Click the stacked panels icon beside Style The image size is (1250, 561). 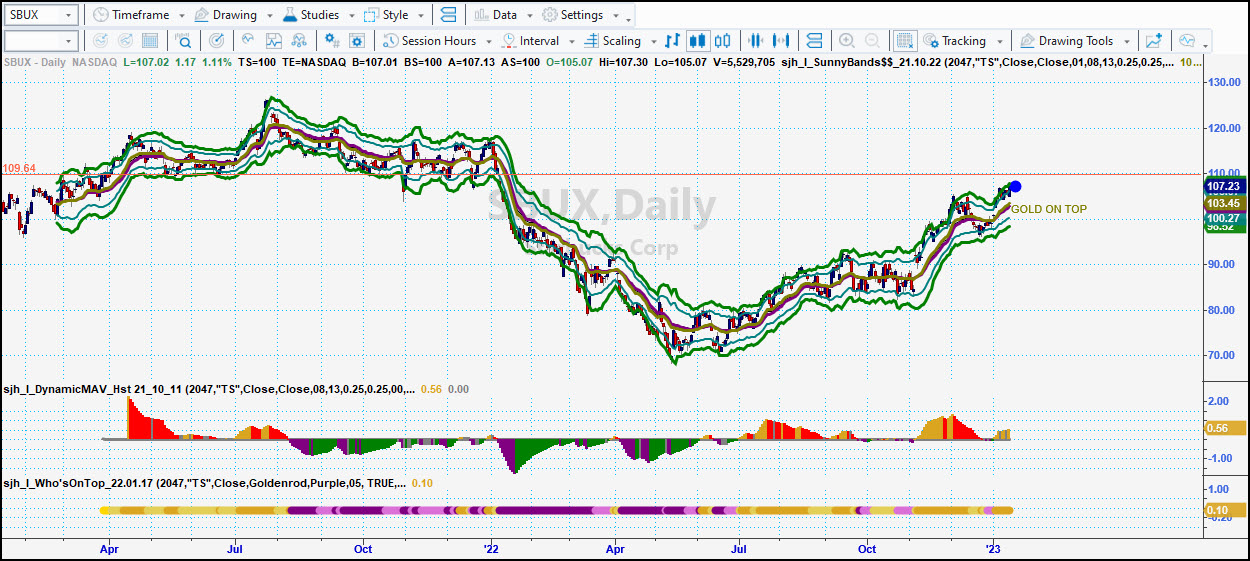[x=448, y=15]
